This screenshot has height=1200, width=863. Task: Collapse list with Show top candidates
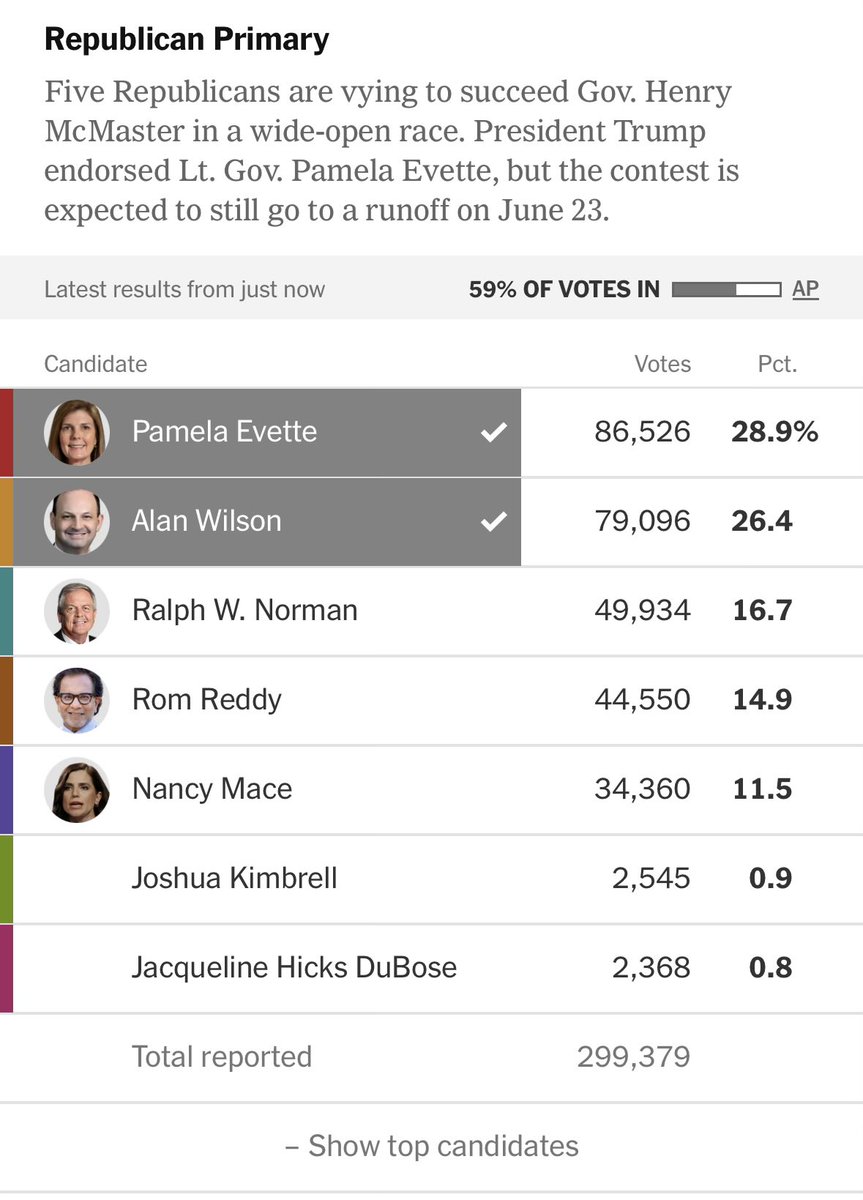431,1146
